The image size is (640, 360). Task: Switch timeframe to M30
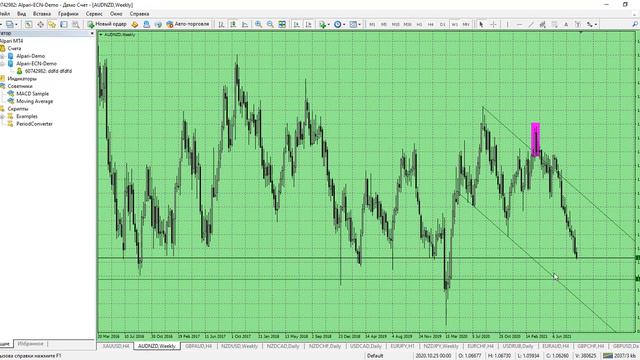[x=407, y=24]
